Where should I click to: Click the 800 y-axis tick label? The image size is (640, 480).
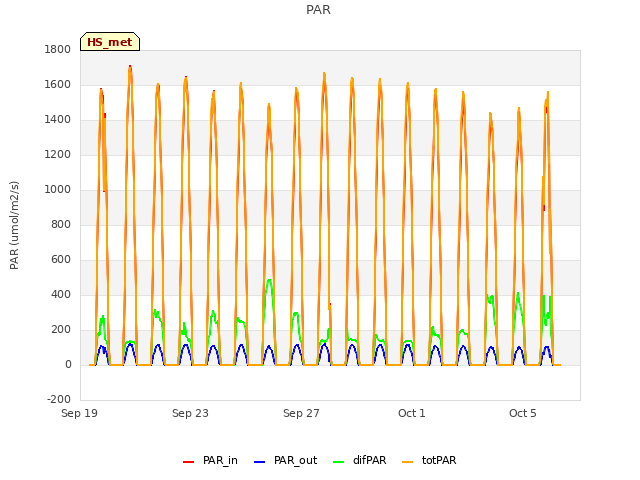click(x=61, y=224)
